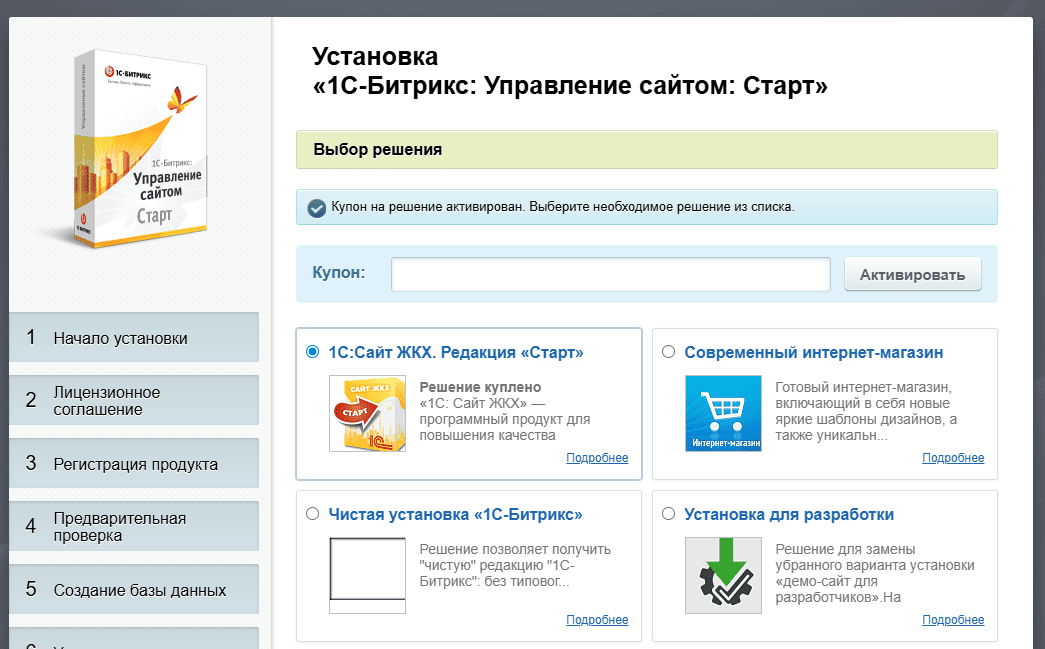Focus the Купон input field

(610, 275)
